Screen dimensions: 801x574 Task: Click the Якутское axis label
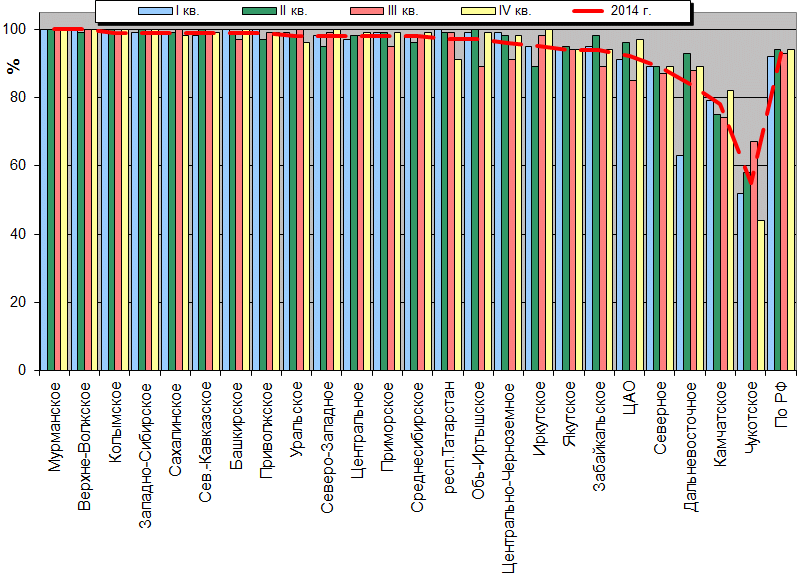pos(569,415)
